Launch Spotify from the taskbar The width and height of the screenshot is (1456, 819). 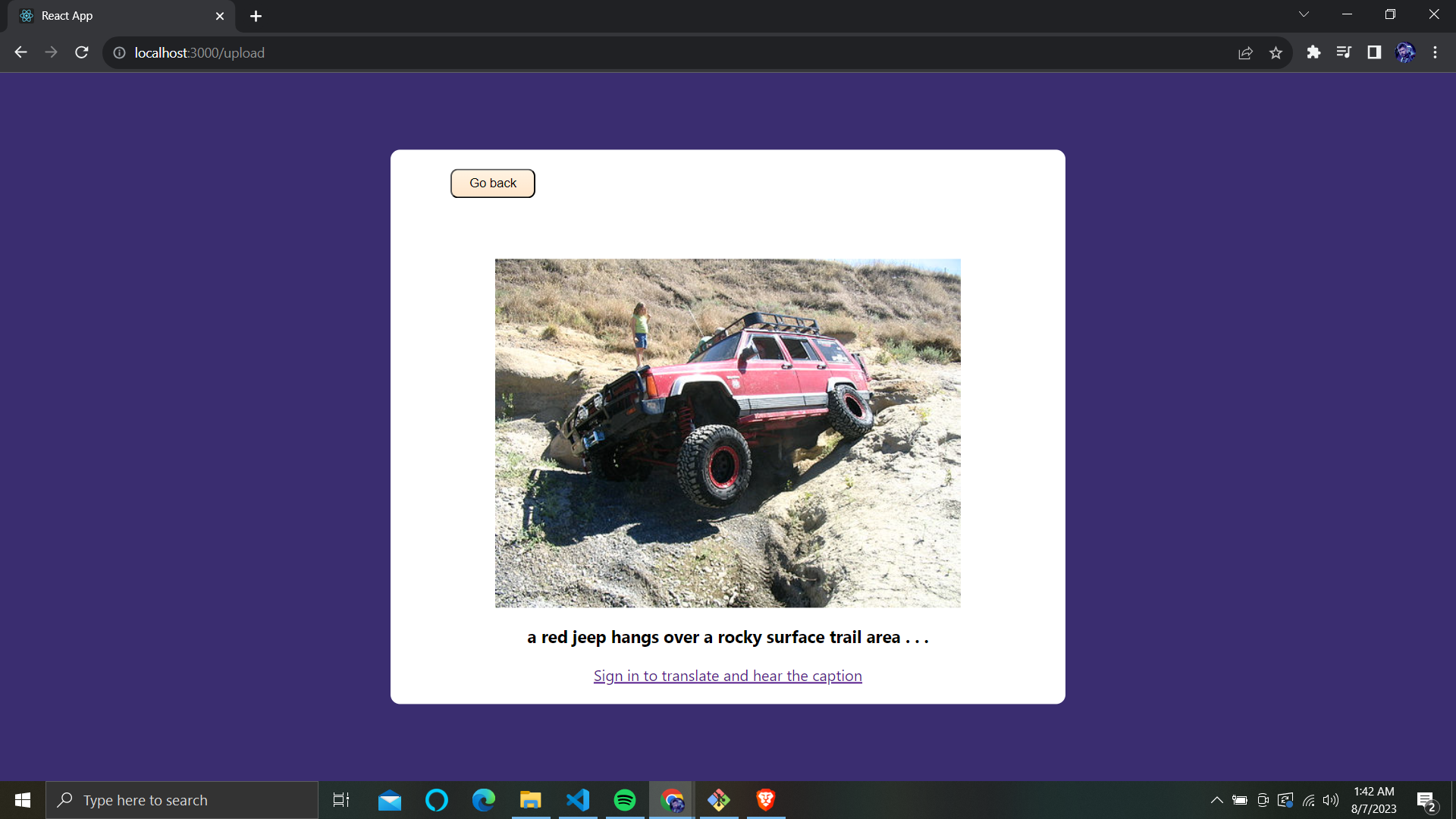625,799
